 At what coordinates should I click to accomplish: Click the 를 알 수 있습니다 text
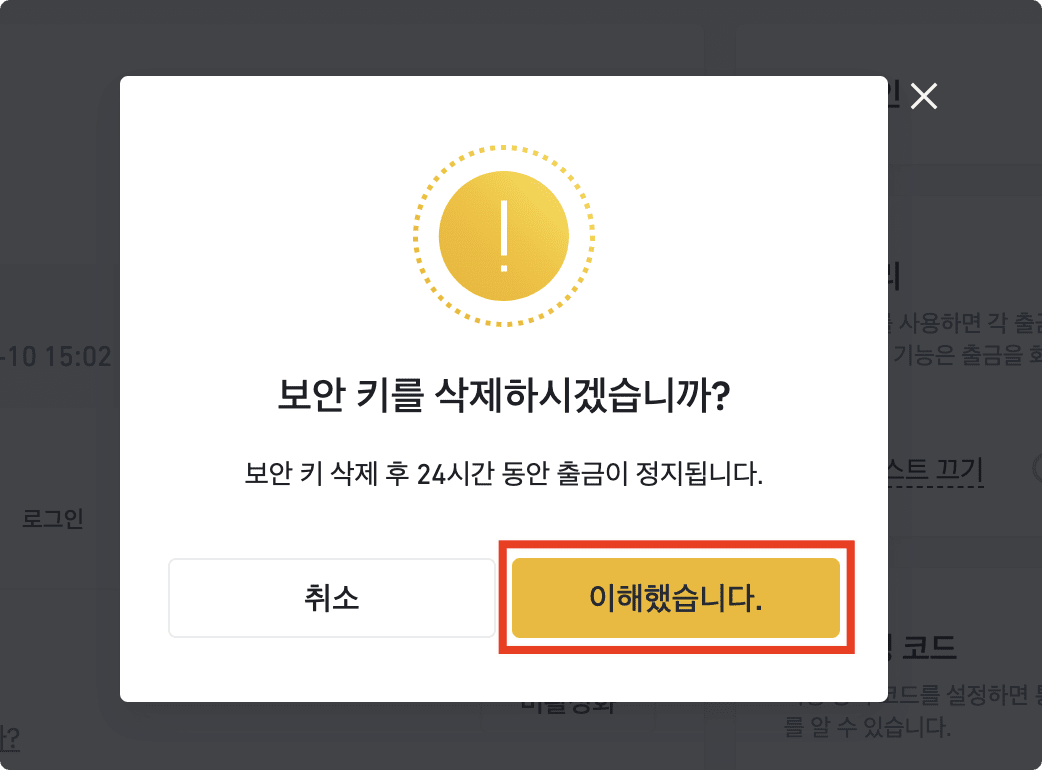[x=867, y=726]
